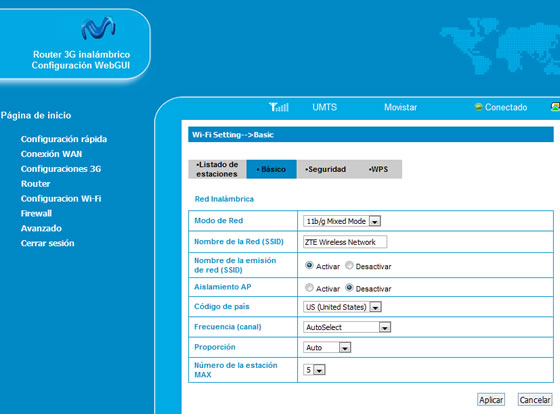Switch to the Seguridad tab
Screen dimensions: 560x414
click(325, 169)
